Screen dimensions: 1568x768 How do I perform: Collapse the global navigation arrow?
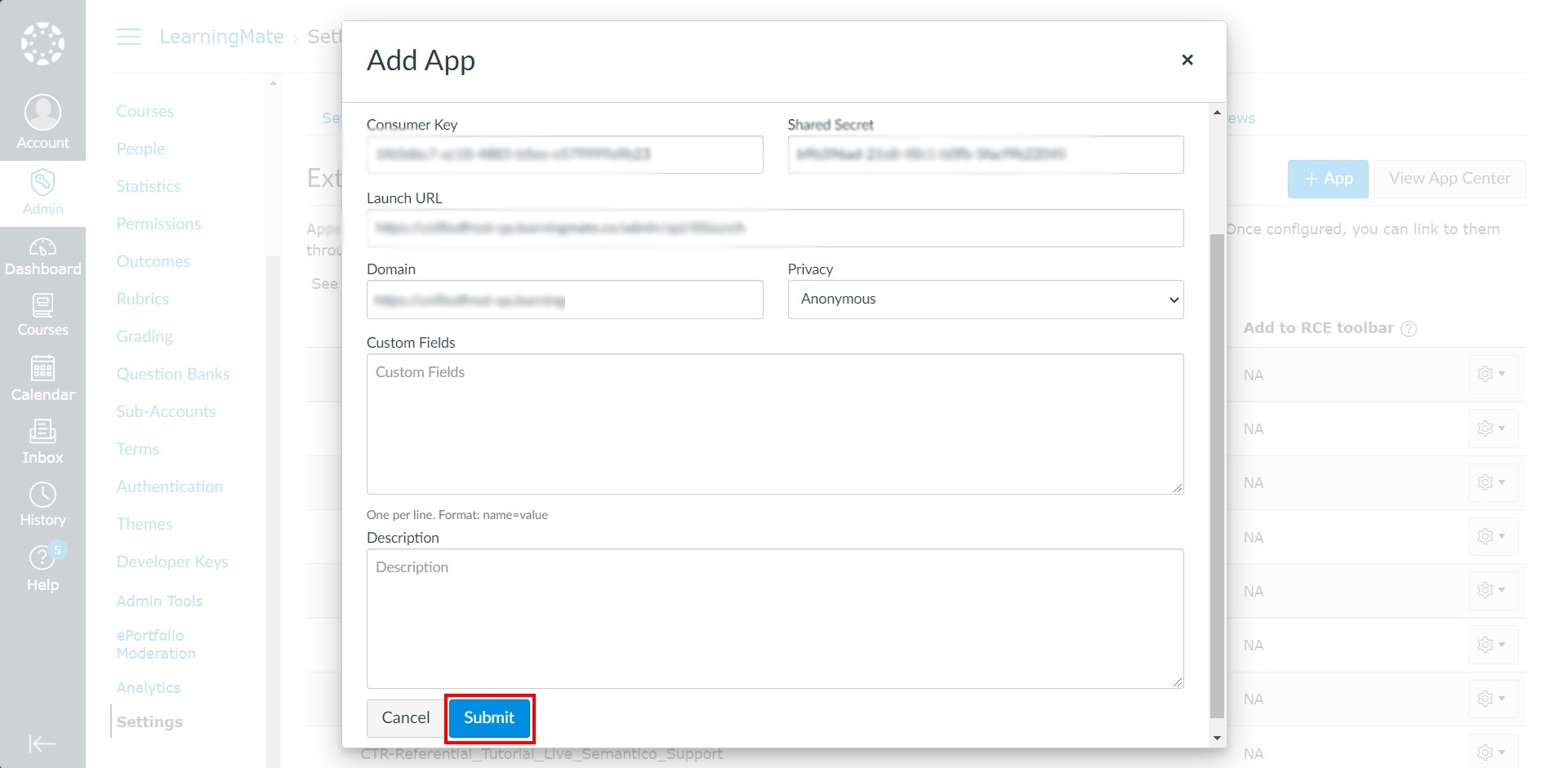(x=42, y=744)
